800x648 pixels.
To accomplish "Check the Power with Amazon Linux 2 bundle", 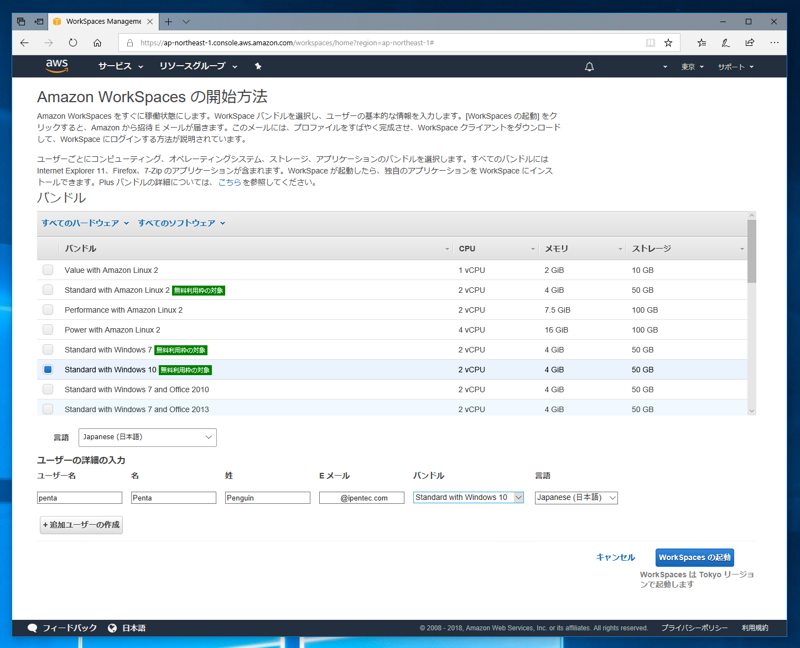I will tap(48, 330).
